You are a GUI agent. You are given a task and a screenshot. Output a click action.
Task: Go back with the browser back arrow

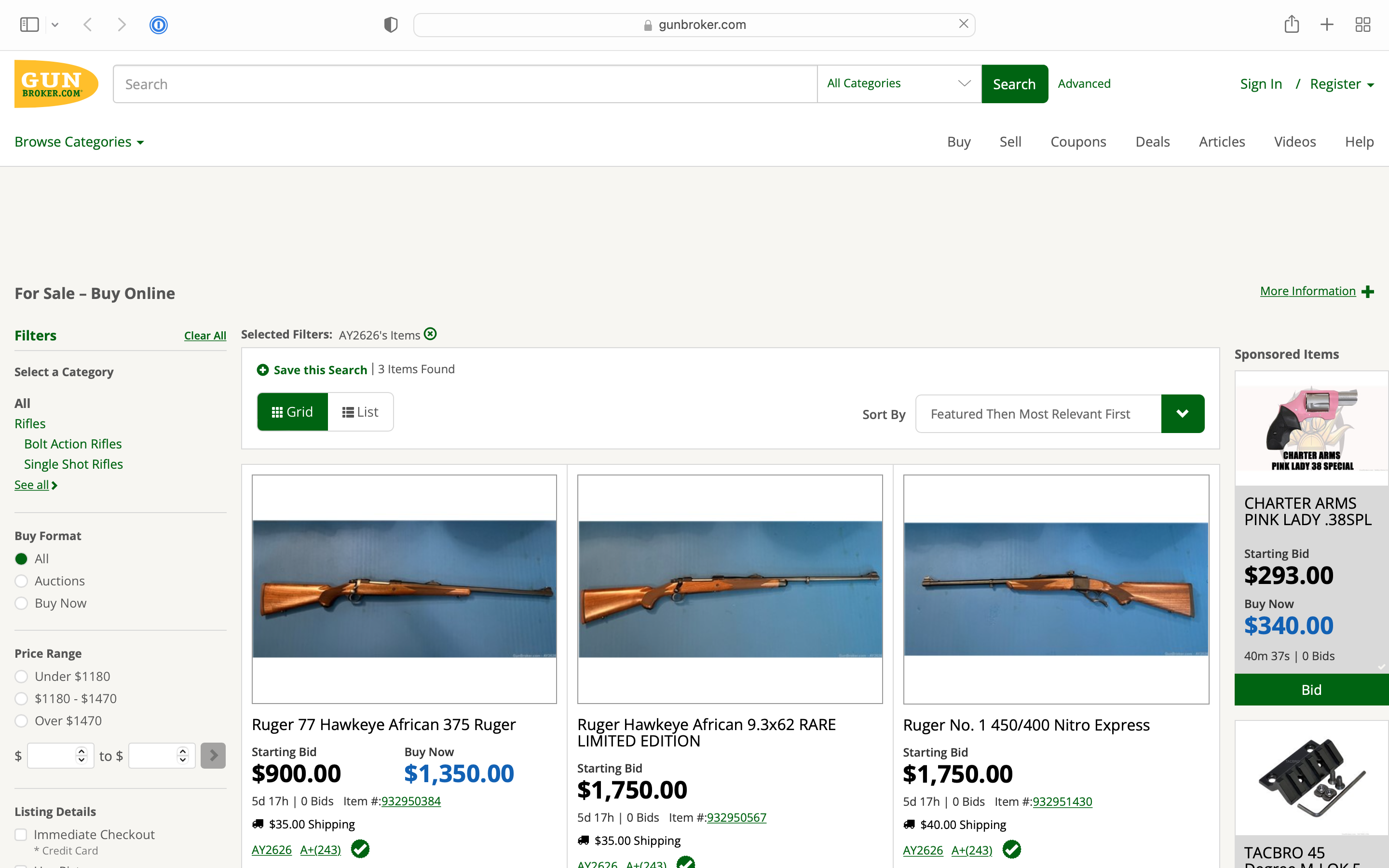(x=88, y=25)
